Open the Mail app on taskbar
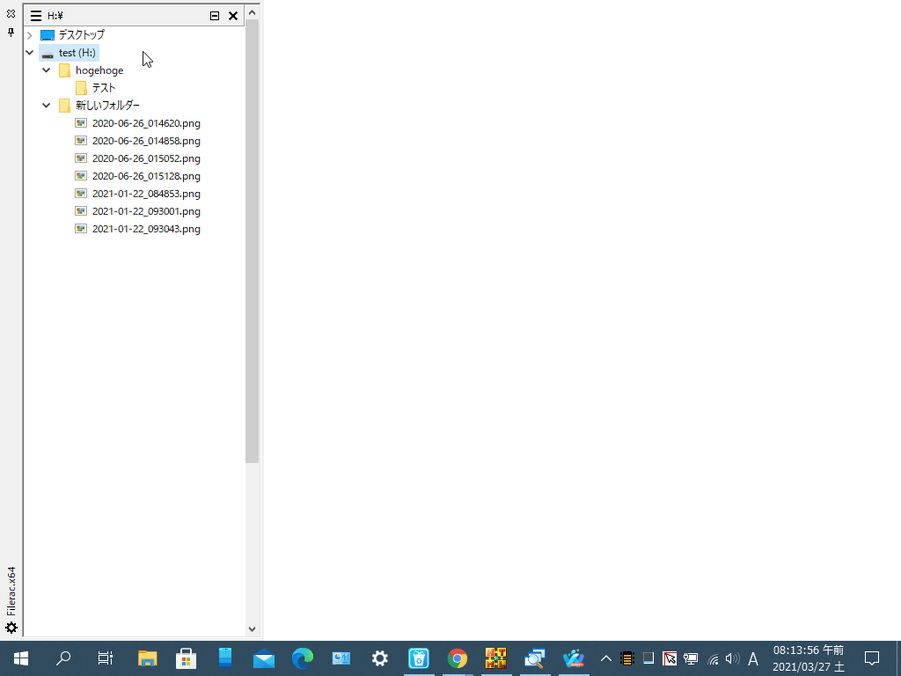This screenshot has height=676, width=901. click(264, 658)
